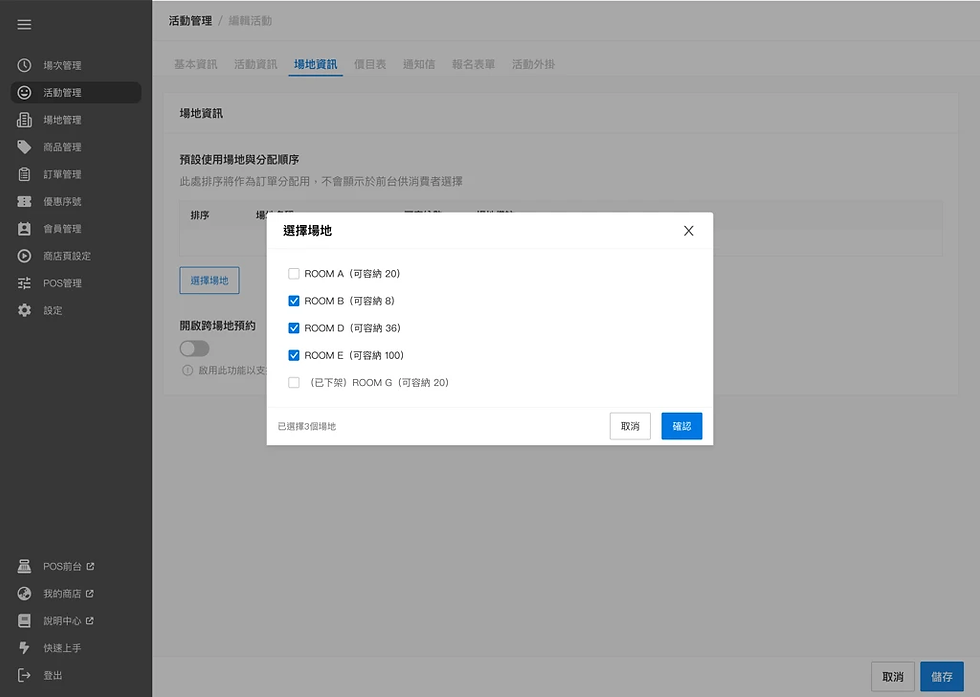This screenshot has height=697, width=980.
Task: Uncheck the ROOM B checkbox
Action: pyautogui.click(x=294, y=301)
